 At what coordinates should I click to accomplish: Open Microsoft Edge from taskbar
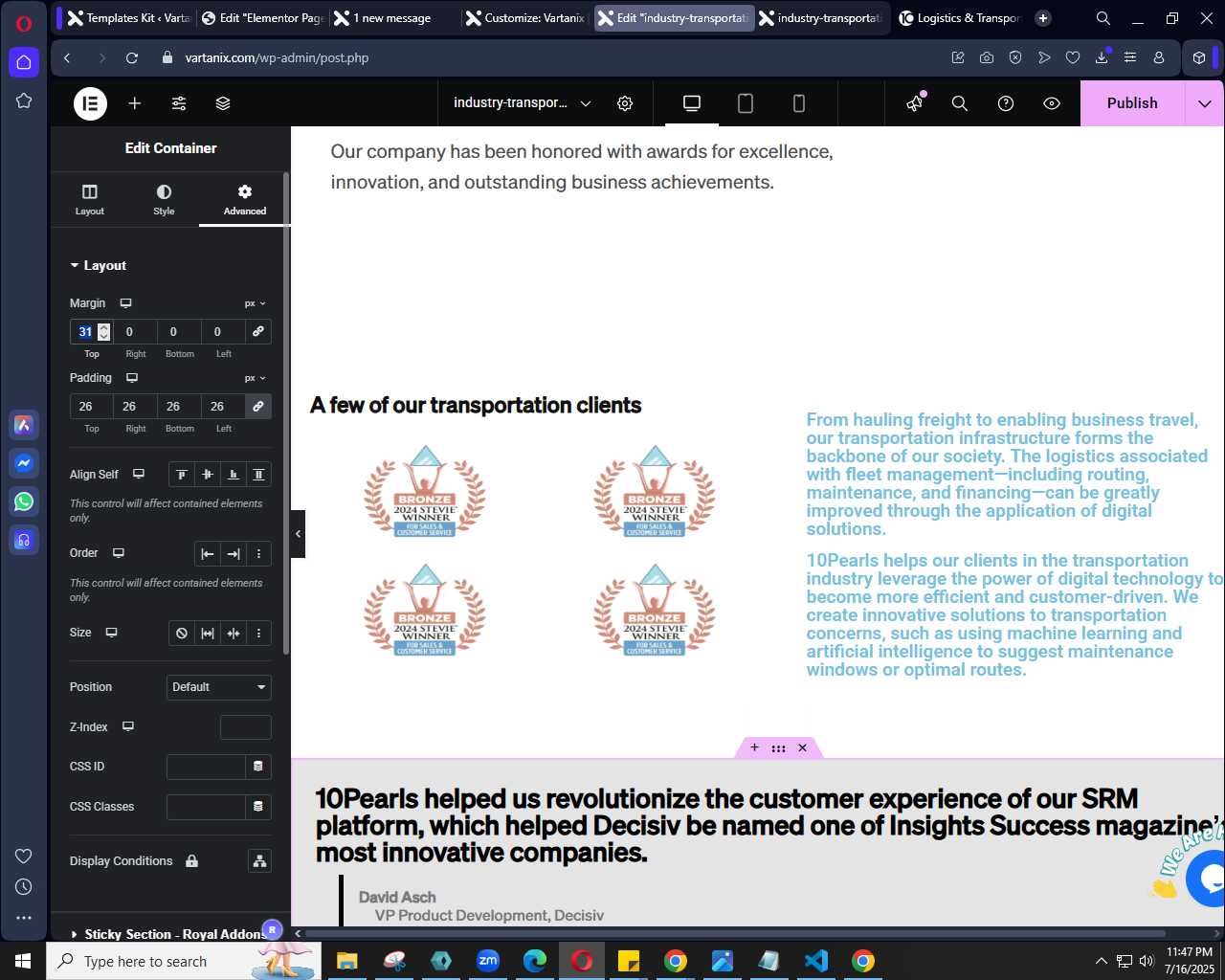(535, 961)
